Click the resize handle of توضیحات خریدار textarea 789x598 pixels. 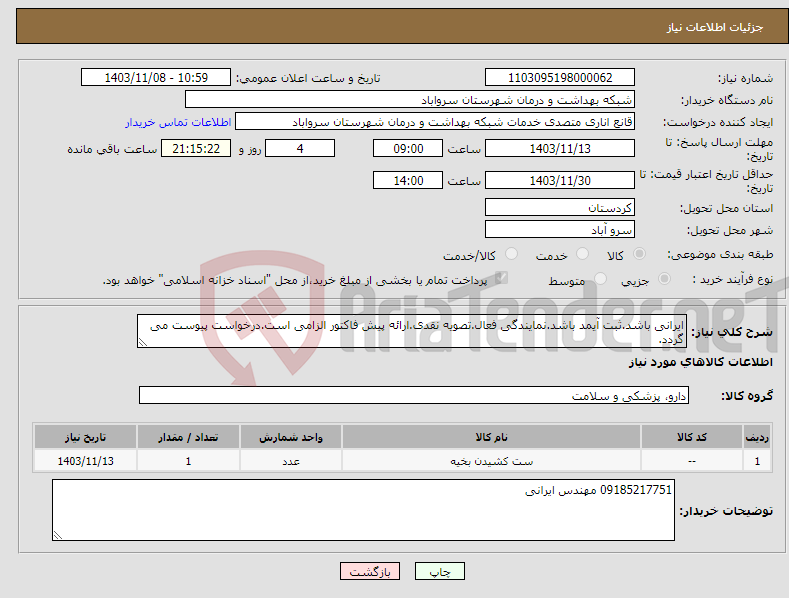[x=57, y=536]
